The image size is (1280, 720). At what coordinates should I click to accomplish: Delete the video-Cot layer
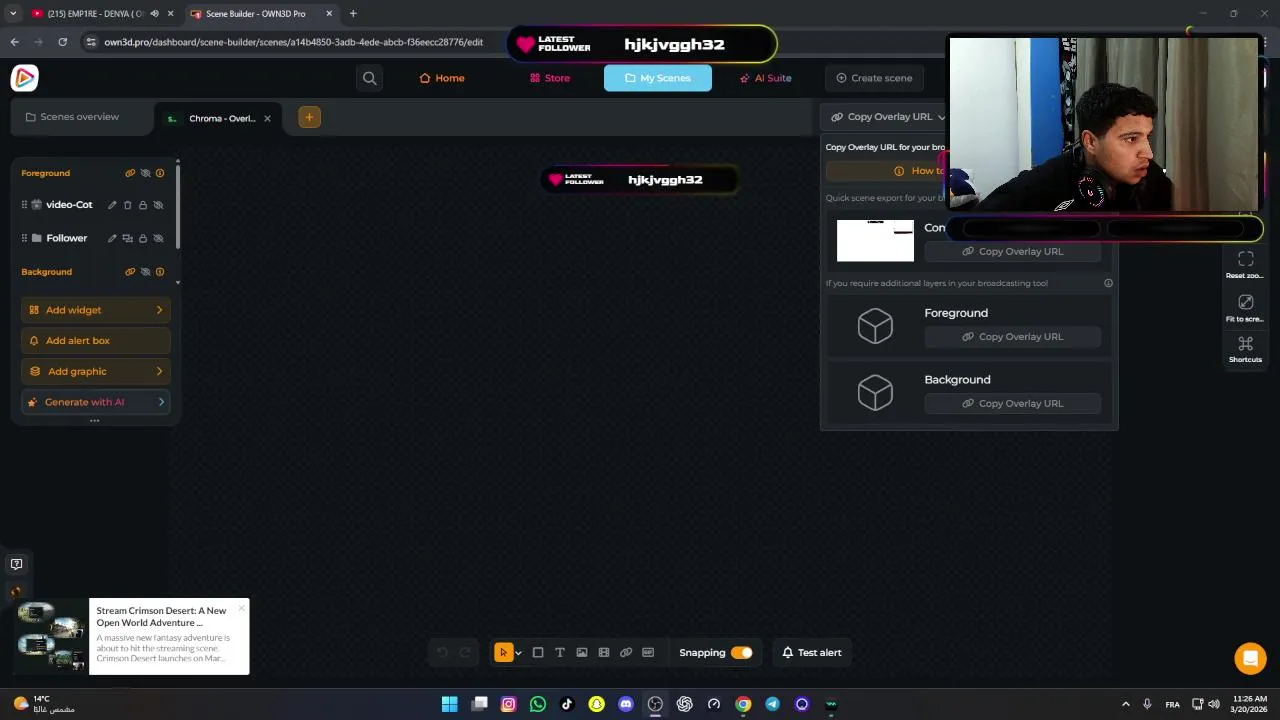click(x=127, y=205)
